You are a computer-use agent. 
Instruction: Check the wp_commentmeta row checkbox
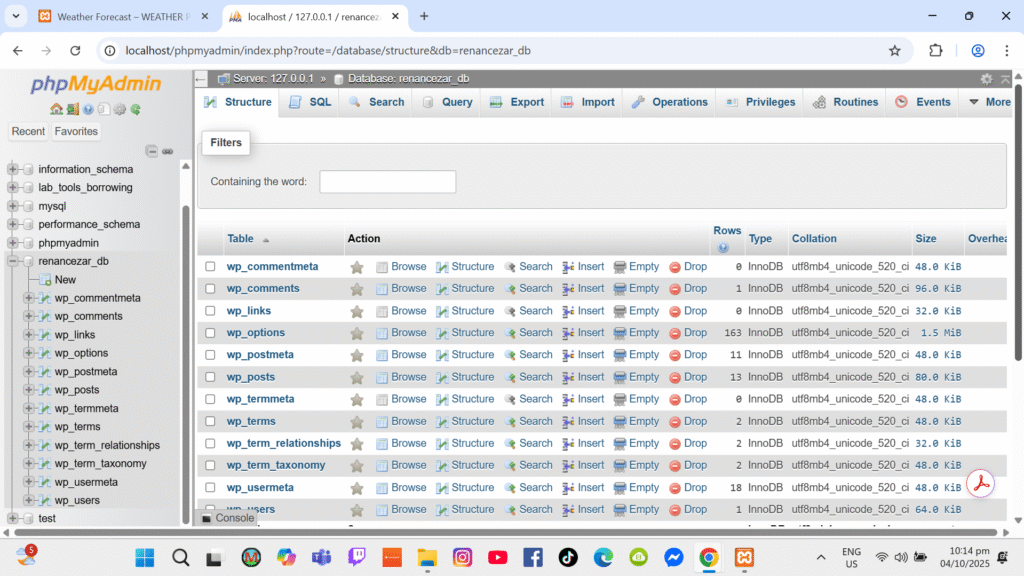(x=210, y=267)
